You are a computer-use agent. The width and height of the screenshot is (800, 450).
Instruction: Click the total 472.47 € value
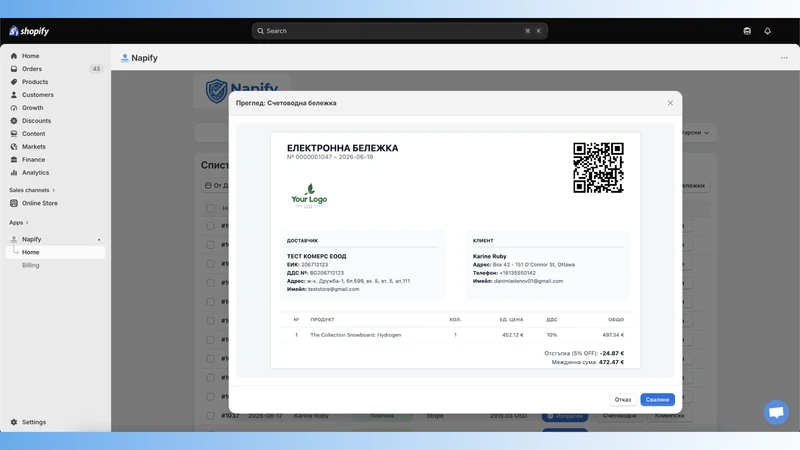[x=611, y=362]
